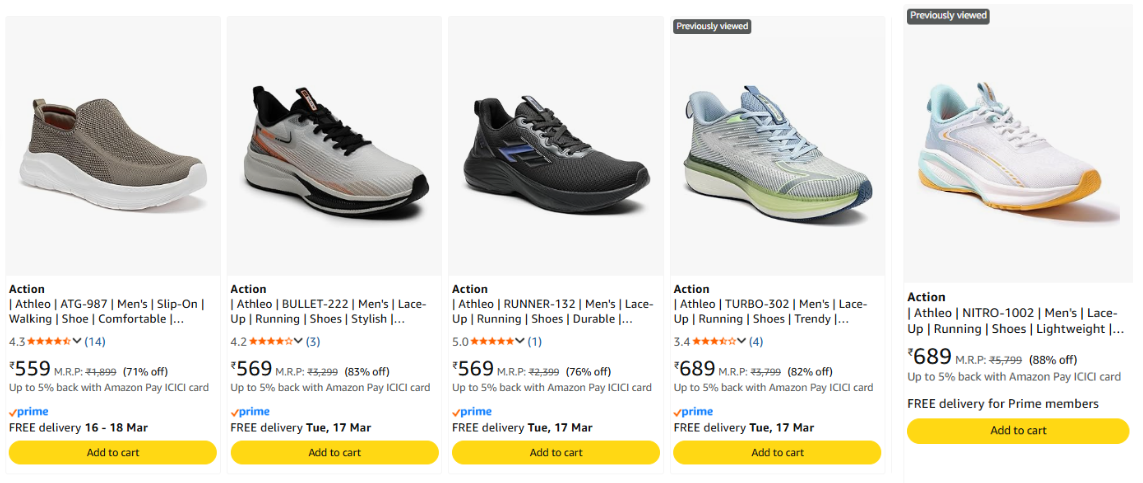Expand the 4.3 star rating popover chevron
Viewport: 1143px width, 483px height.
pos(77,342)
